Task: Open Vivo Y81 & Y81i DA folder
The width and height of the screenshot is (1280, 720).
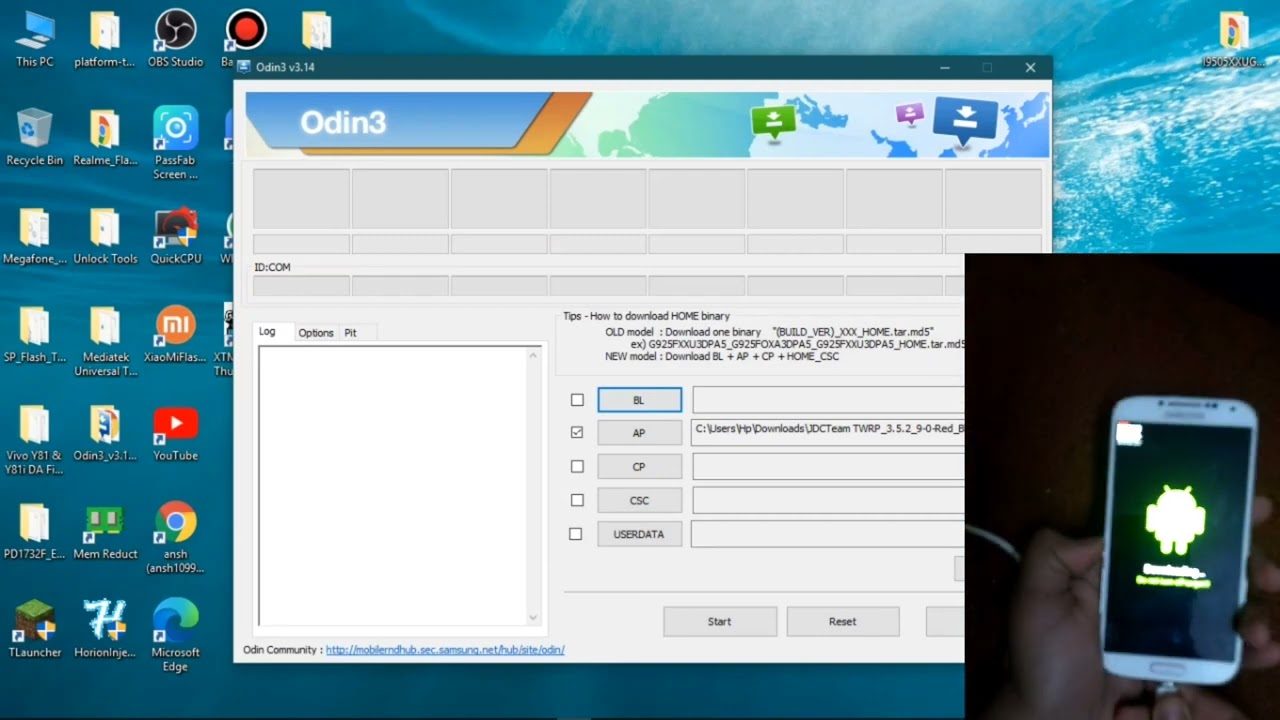Action: 34,439
